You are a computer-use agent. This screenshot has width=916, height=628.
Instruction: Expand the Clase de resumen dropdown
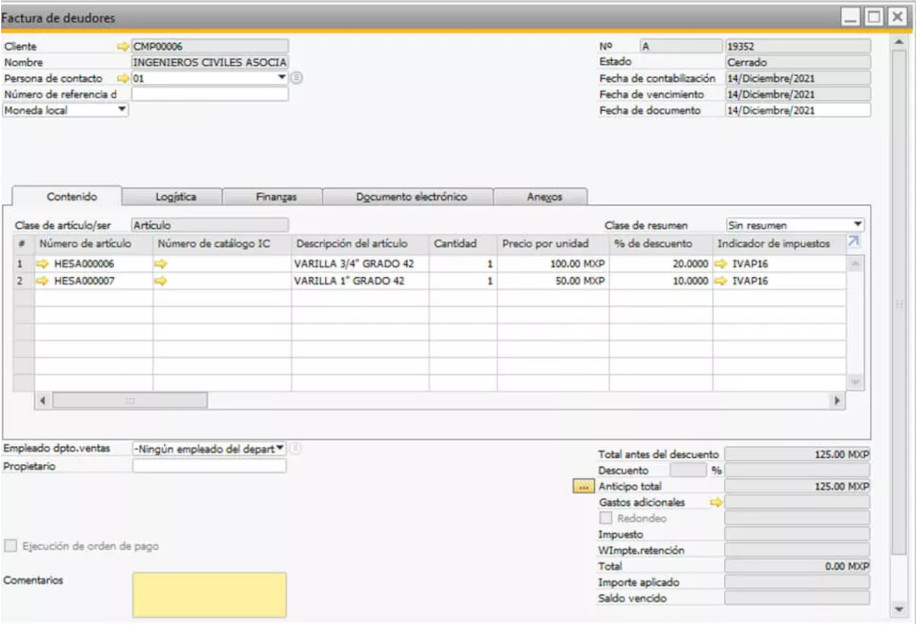click(857, 225)
